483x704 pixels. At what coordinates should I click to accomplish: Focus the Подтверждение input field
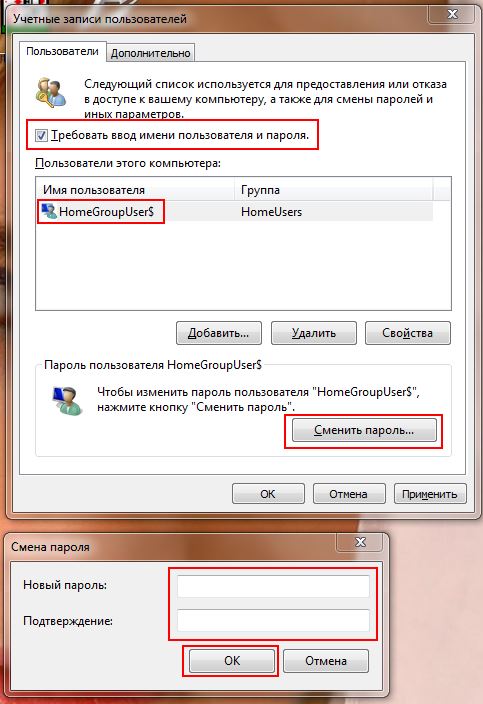click(x=273, y=621)
